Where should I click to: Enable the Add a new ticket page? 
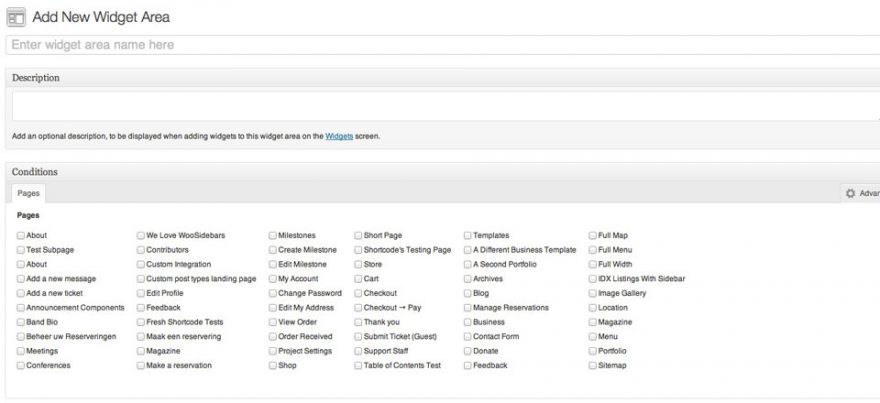[21, 294]
